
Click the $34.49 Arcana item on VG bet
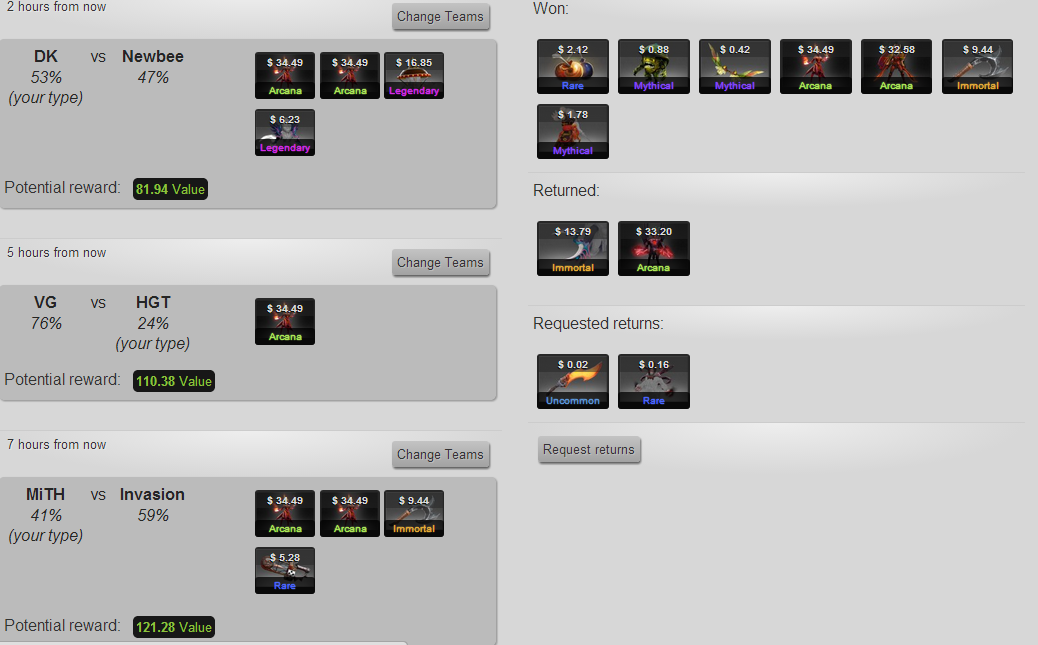285,321
